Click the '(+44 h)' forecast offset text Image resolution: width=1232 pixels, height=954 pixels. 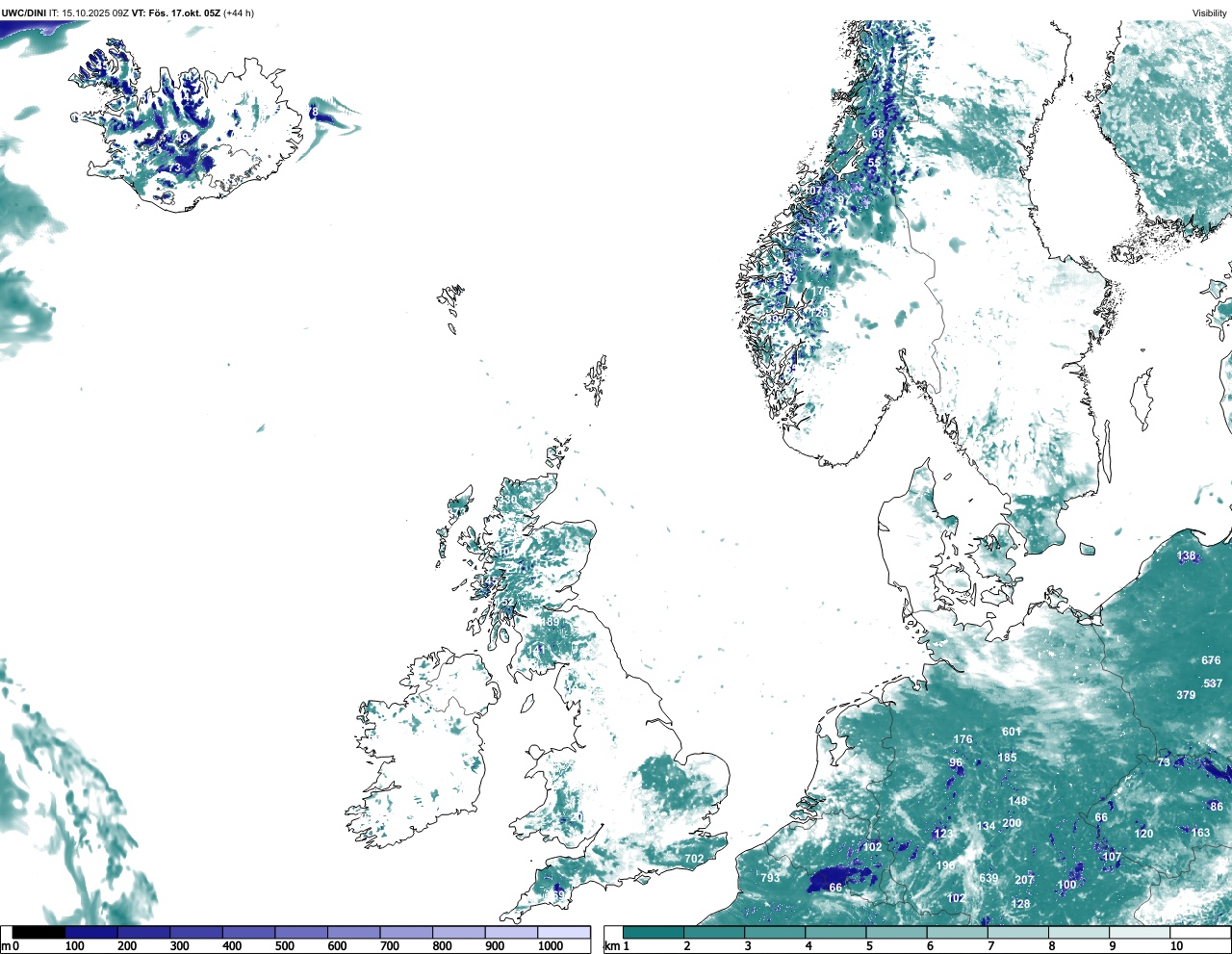(x=239, y=13)
